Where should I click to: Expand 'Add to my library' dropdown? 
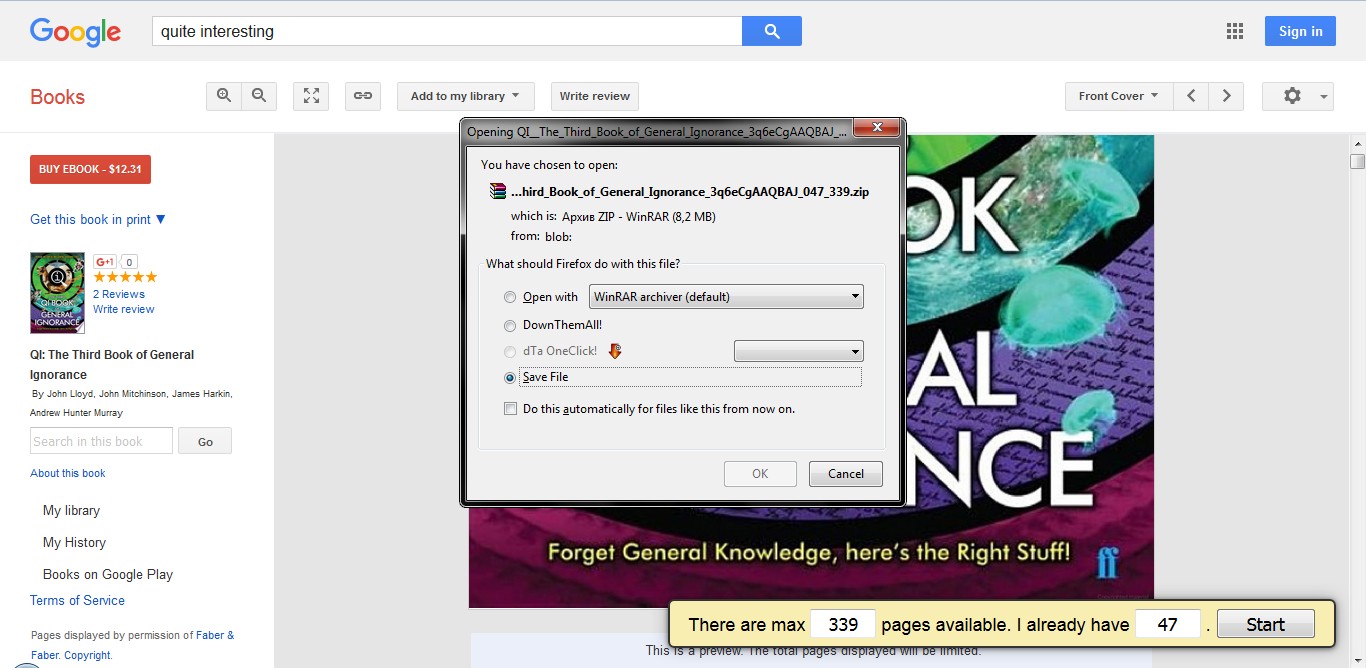[x=465, y=96]
